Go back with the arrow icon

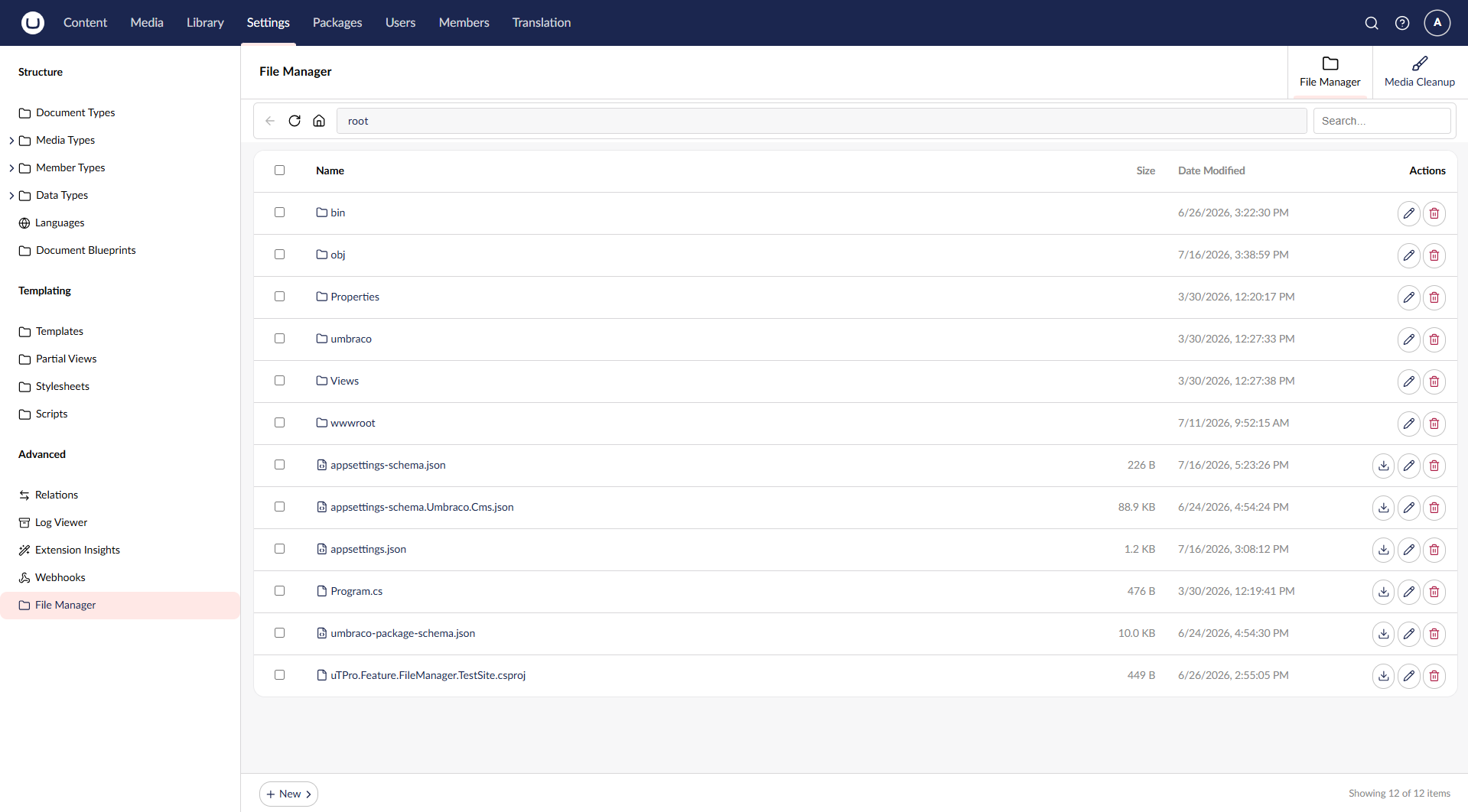coord(270,121)
